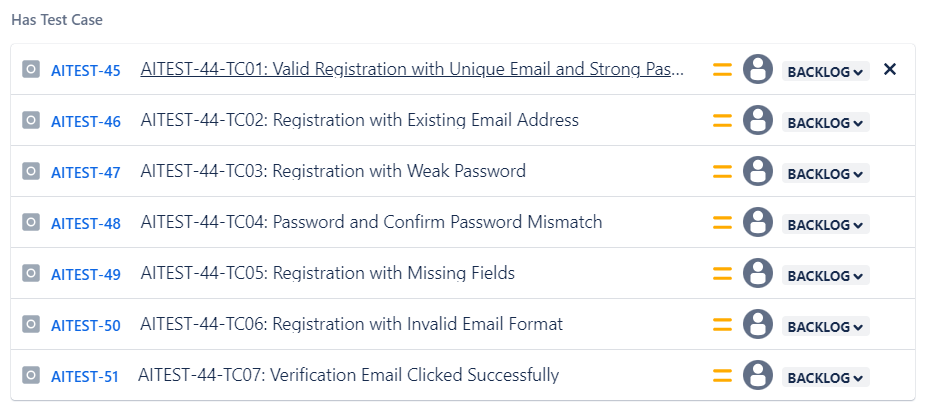
Task: Click the medium priority icon for AITEST-45
Action: [x=722, y=70]
